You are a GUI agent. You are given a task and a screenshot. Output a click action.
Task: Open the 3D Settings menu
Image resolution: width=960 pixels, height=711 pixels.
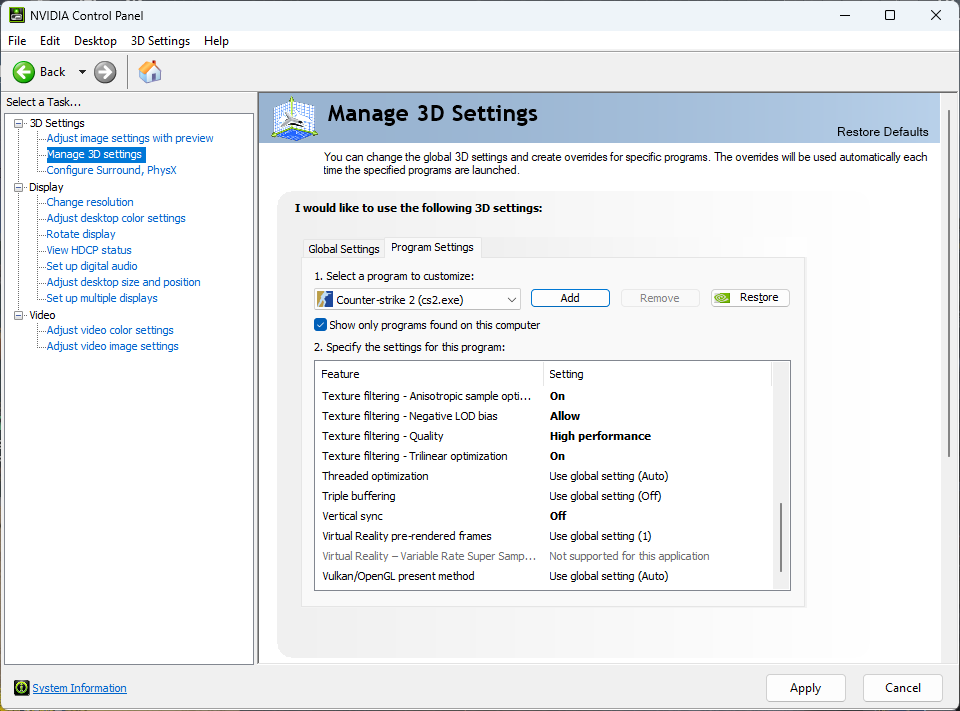159,41
